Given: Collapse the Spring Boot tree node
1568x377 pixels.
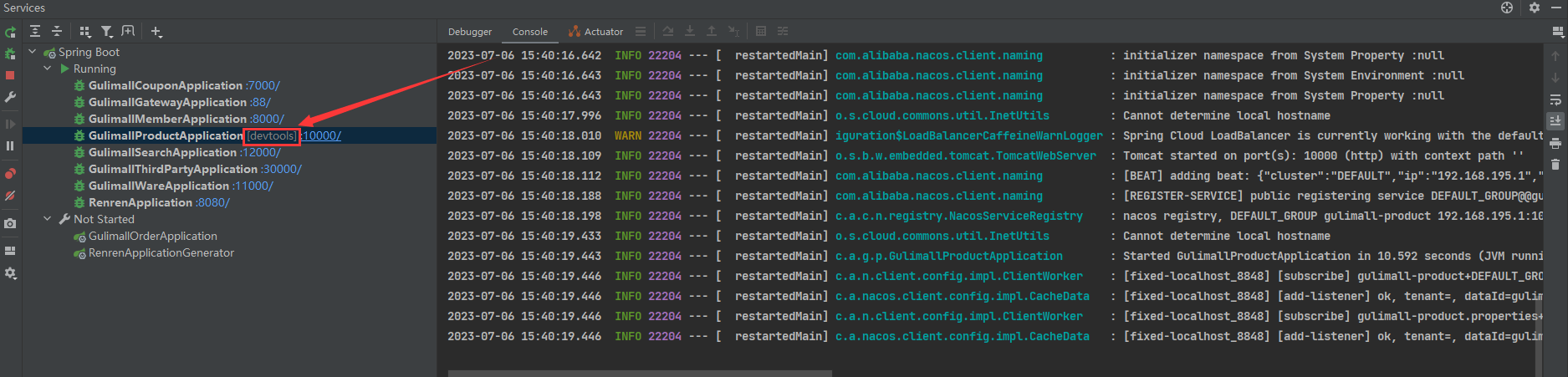Looking at the screenshot, I should point(33,52).
